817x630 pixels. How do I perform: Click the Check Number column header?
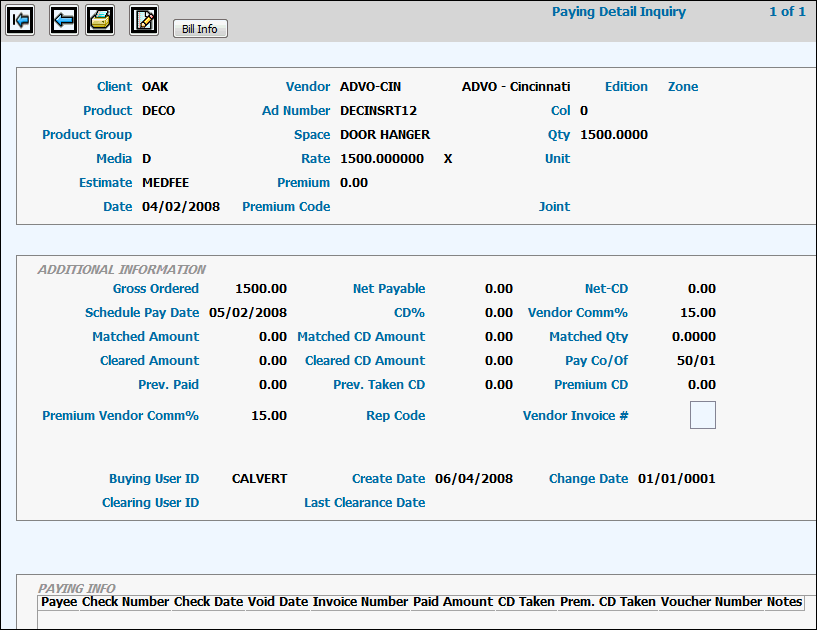pos(126,602)
